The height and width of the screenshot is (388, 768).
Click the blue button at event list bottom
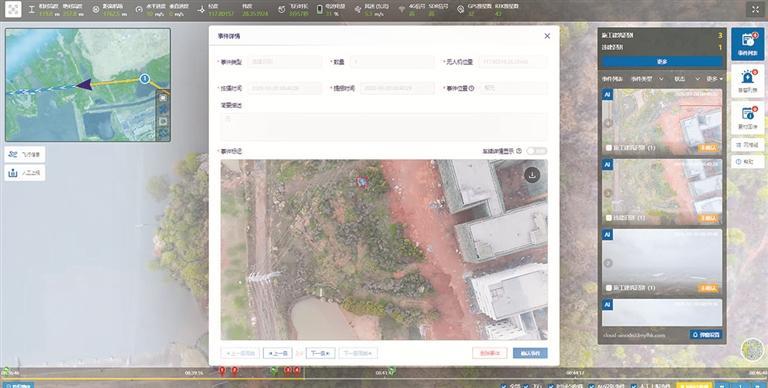(x=705, y=335)
